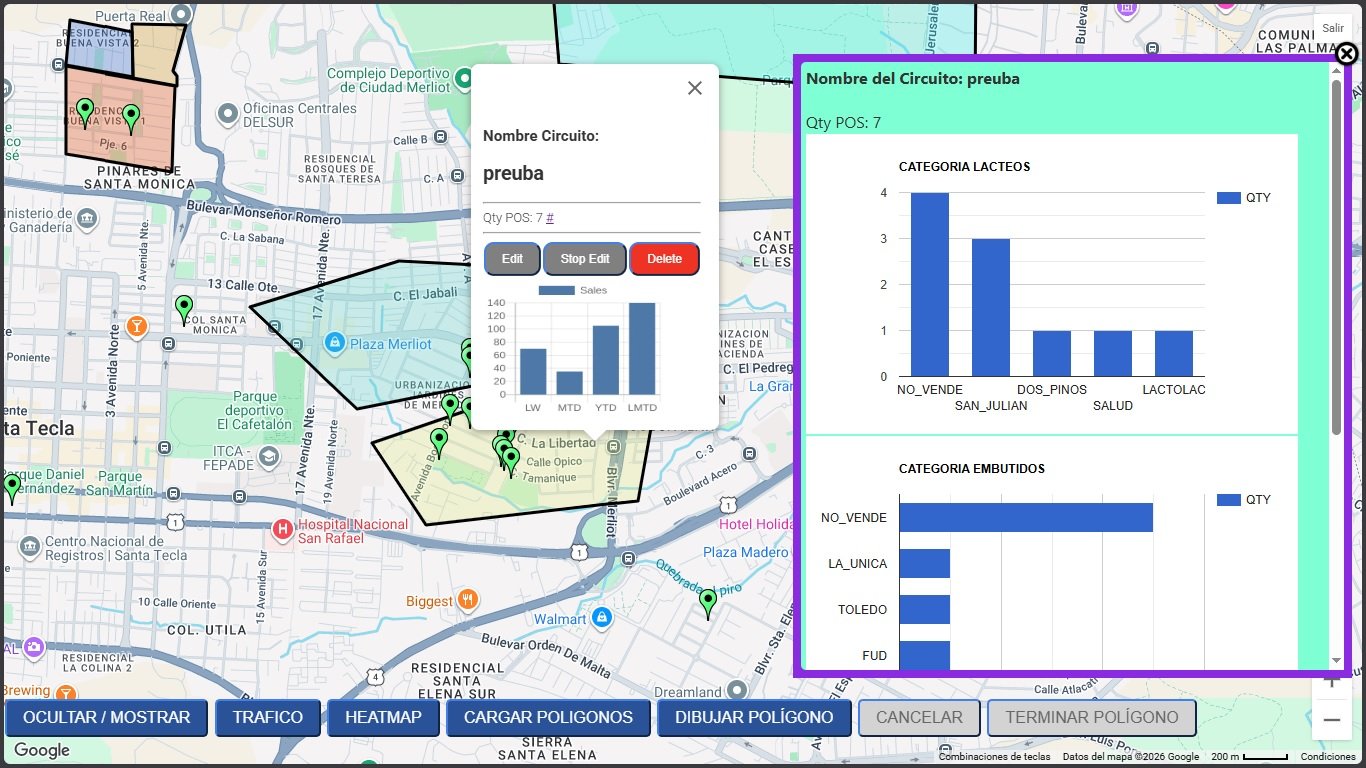Image resolution: width=1366 pixels, height=768 pixels.
Task: Toggle the HEATMAP layer
Action: (383, 717)
